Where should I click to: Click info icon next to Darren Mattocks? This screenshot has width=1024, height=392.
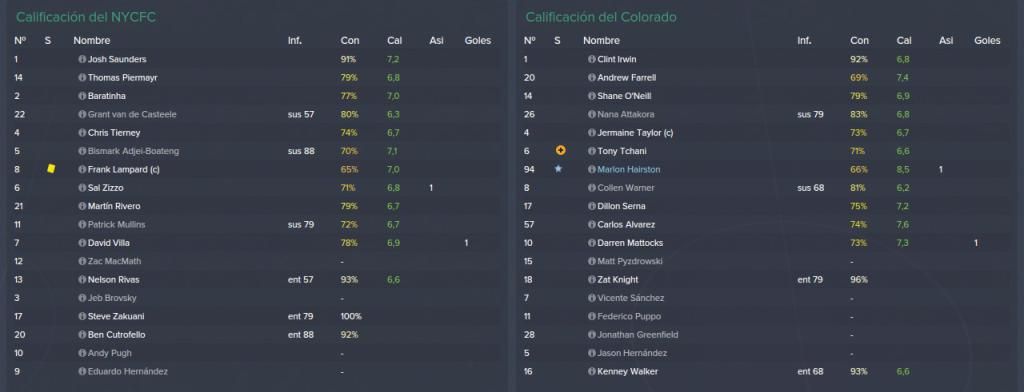click(592, 243)
